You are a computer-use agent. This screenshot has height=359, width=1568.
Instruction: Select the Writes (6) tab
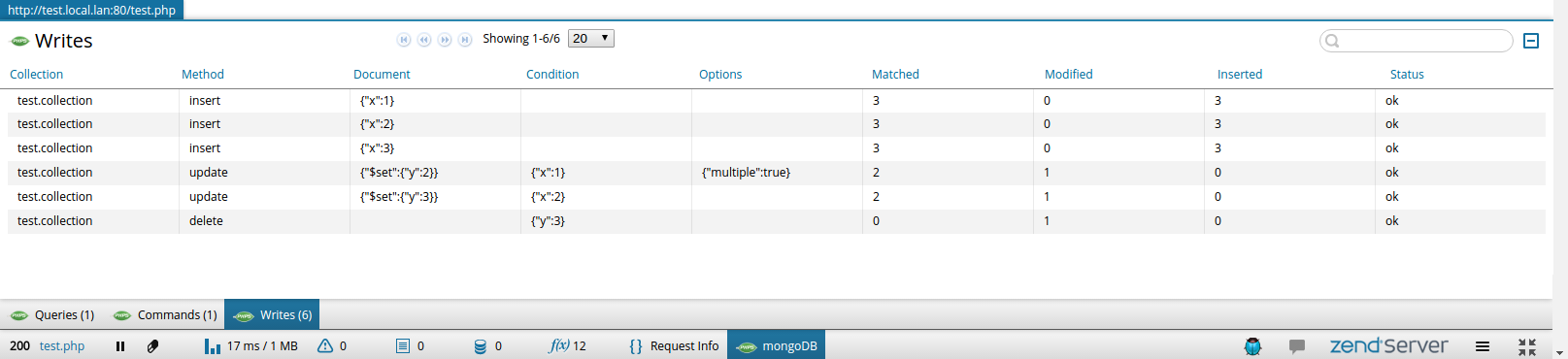(272, 315)
